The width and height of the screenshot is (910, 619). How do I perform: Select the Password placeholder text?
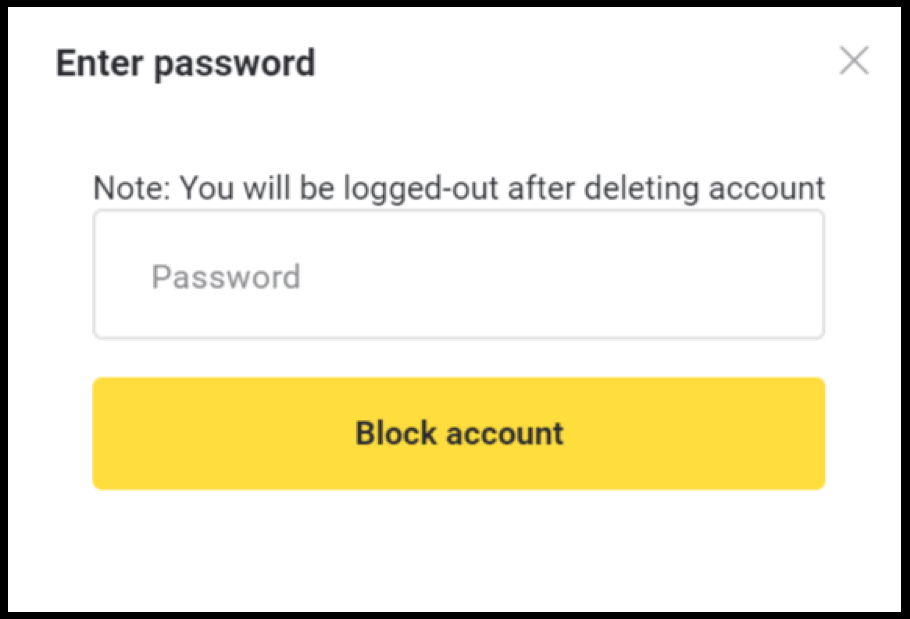[226, 277]
